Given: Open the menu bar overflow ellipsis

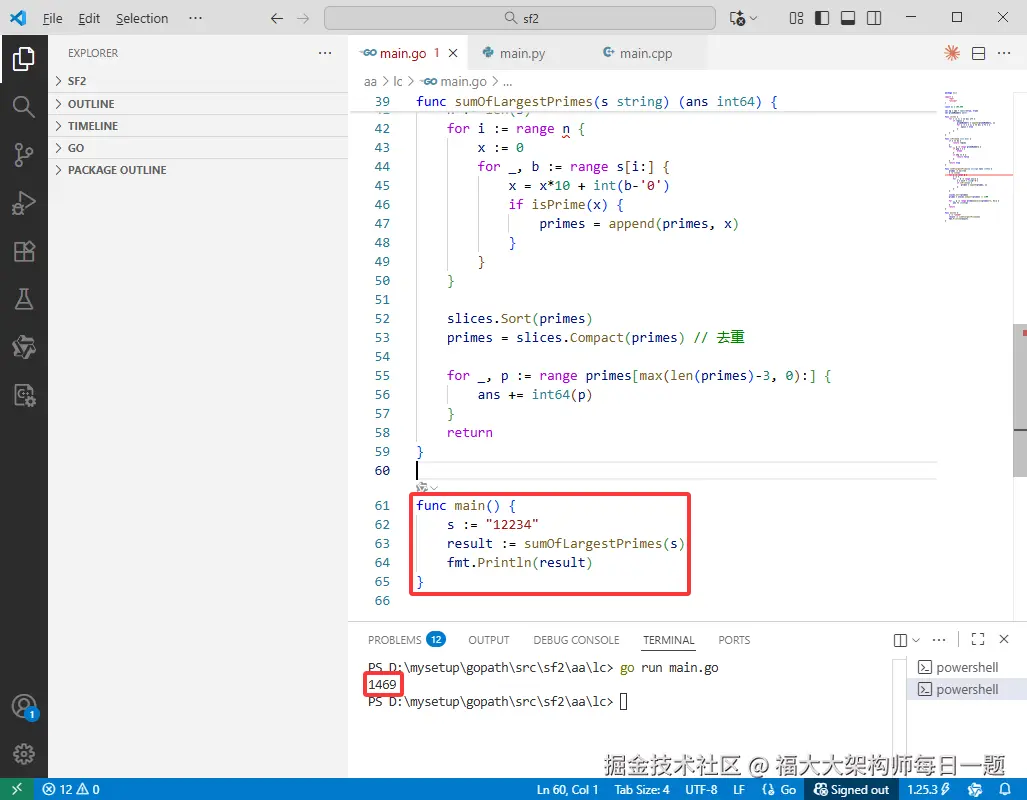Looking at the screenshot, I should [x=195, y=18].
